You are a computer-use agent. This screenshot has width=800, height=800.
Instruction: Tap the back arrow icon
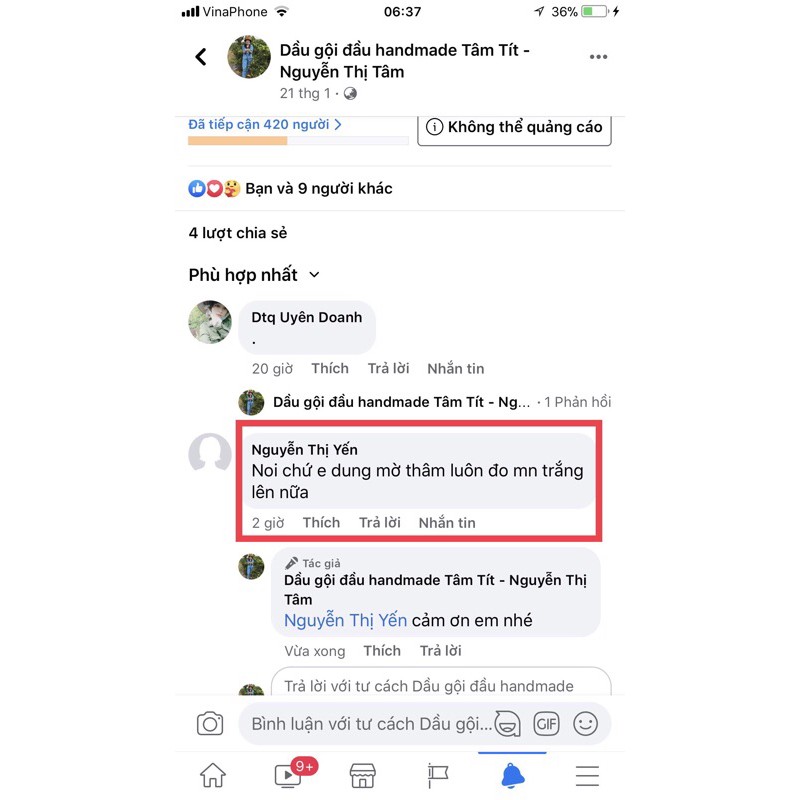coord(201,57)
